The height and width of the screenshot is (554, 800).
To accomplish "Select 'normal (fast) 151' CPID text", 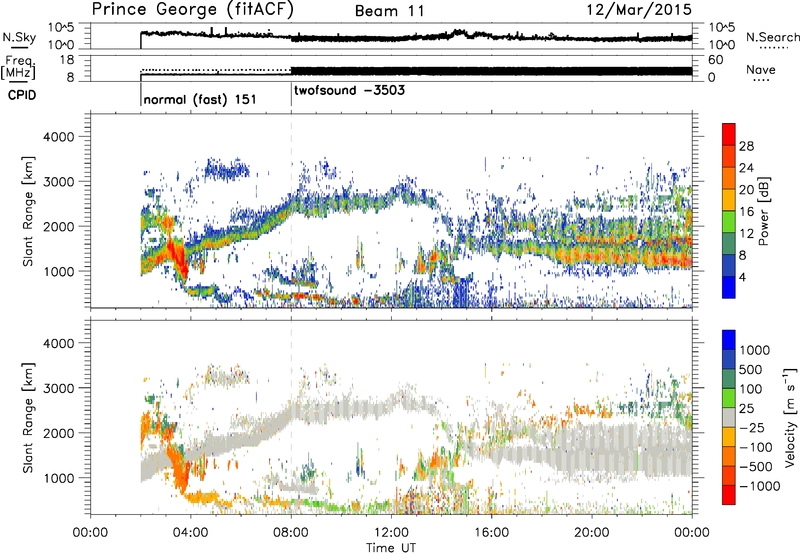I will point(200,99).
